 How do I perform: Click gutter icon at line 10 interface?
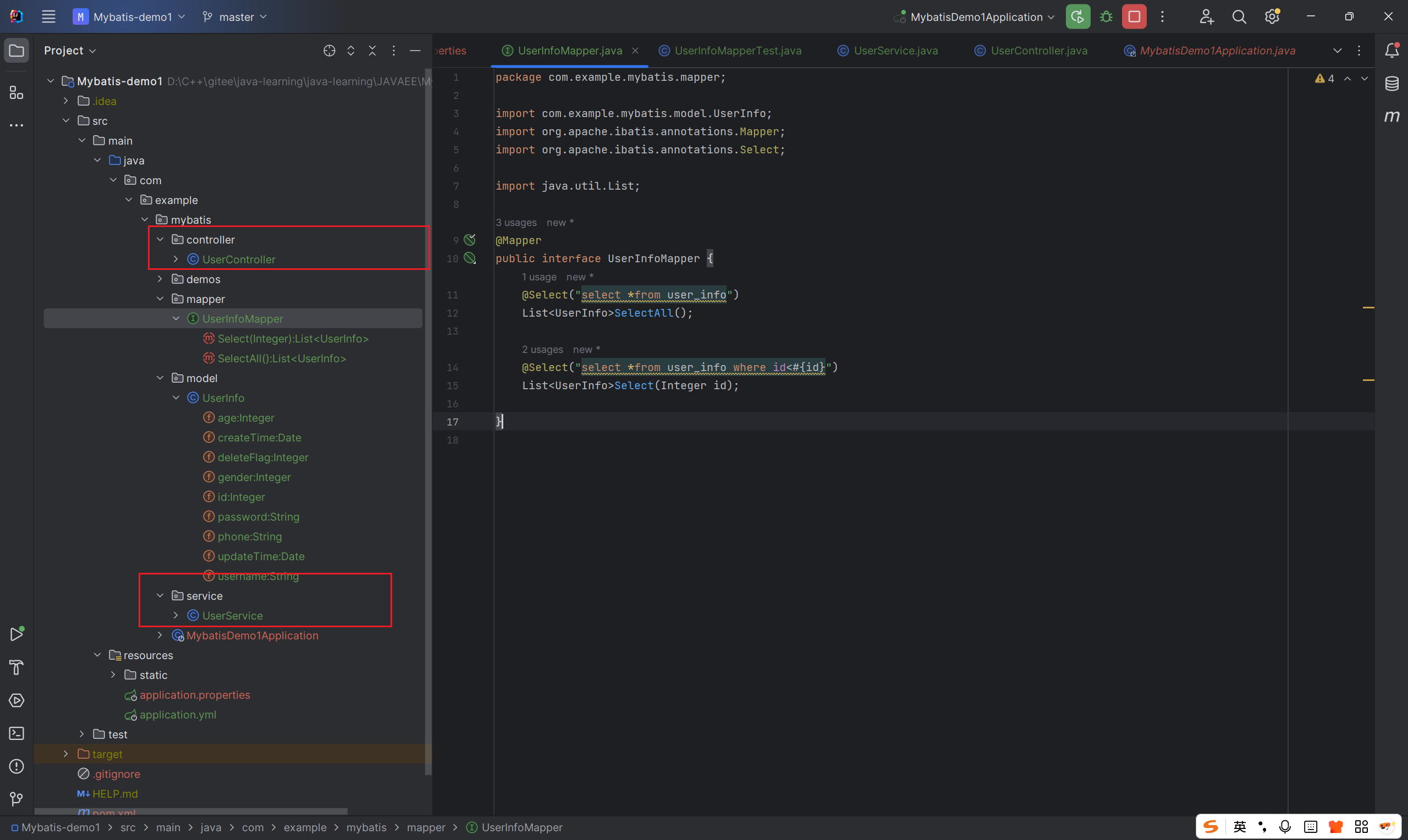pyautogui.click(x=470, y=258)
